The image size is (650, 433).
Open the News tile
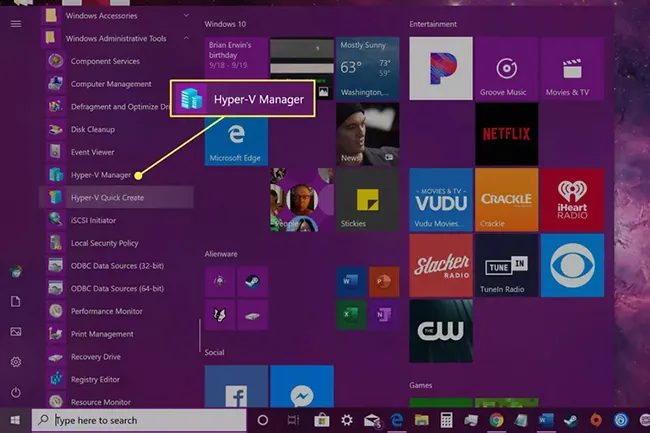click(368, 134)
